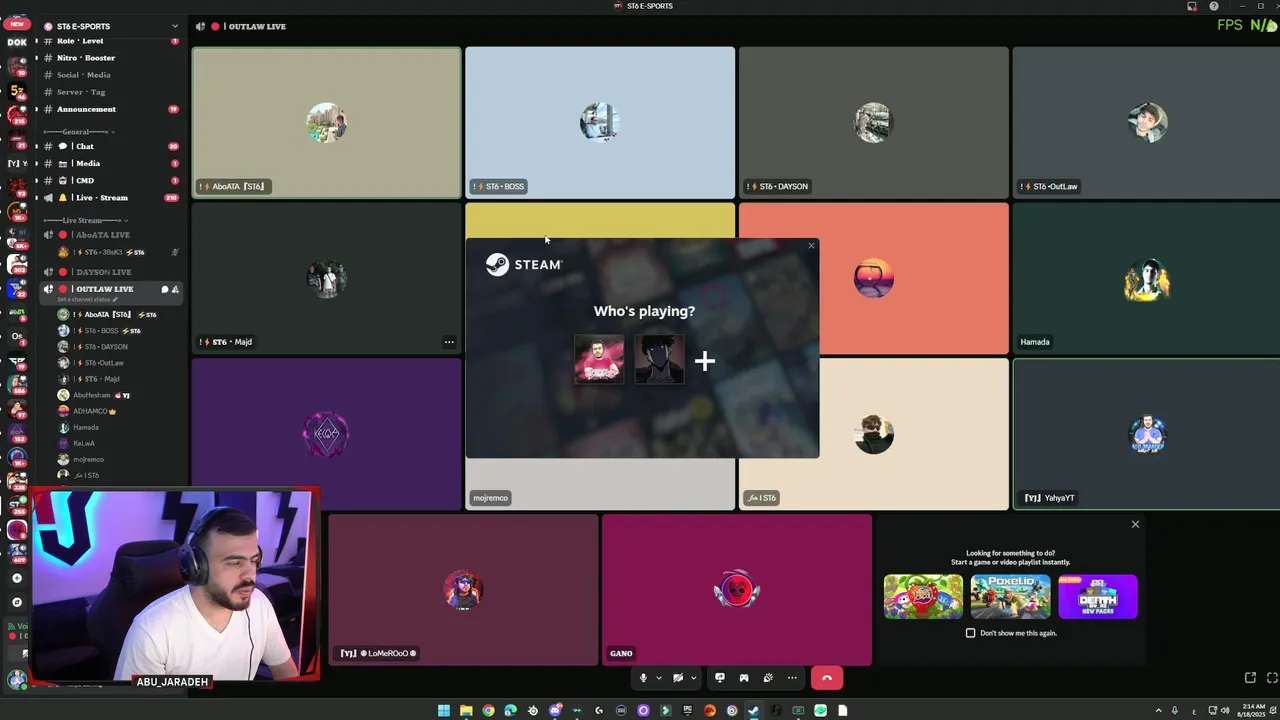Click the GANO participant tile
1280x720 pixels.
737,590
